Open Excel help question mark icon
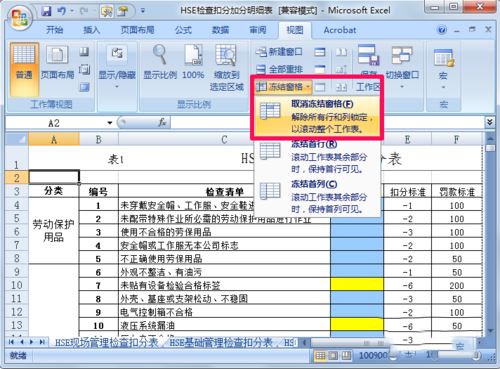The height and width of the screenshot is (369, 500). [442, 30]
